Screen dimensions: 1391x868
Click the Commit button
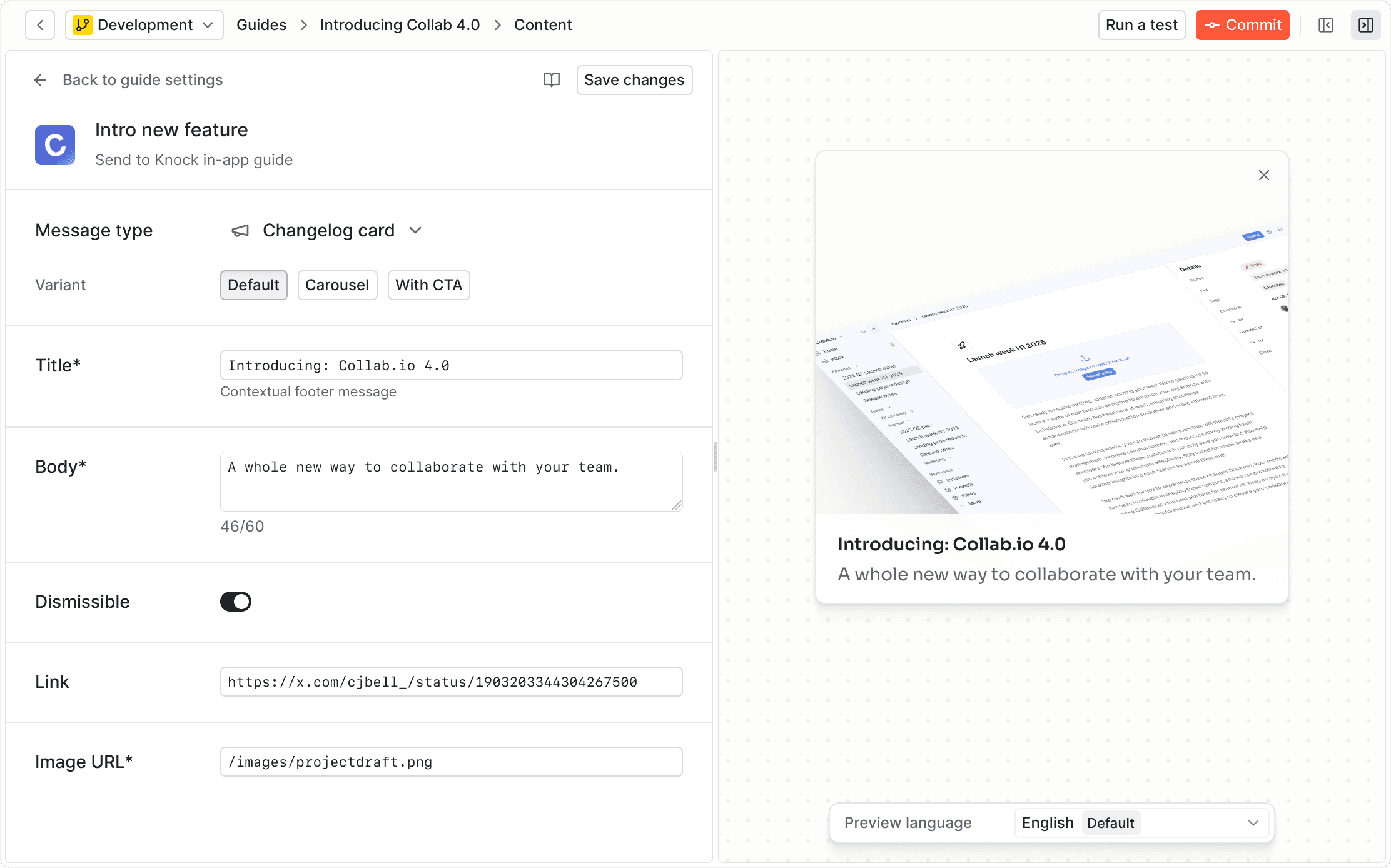coord(1242,25)
